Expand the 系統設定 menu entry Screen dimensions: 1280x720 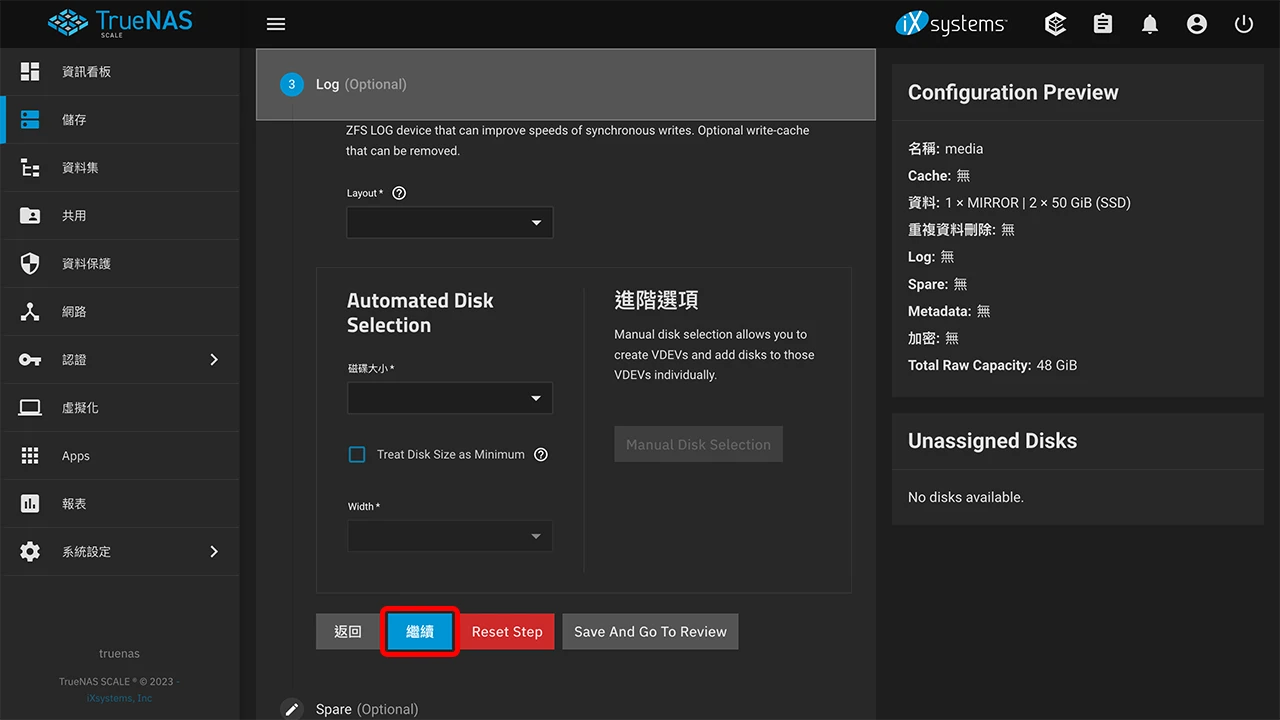coord(80,551)
